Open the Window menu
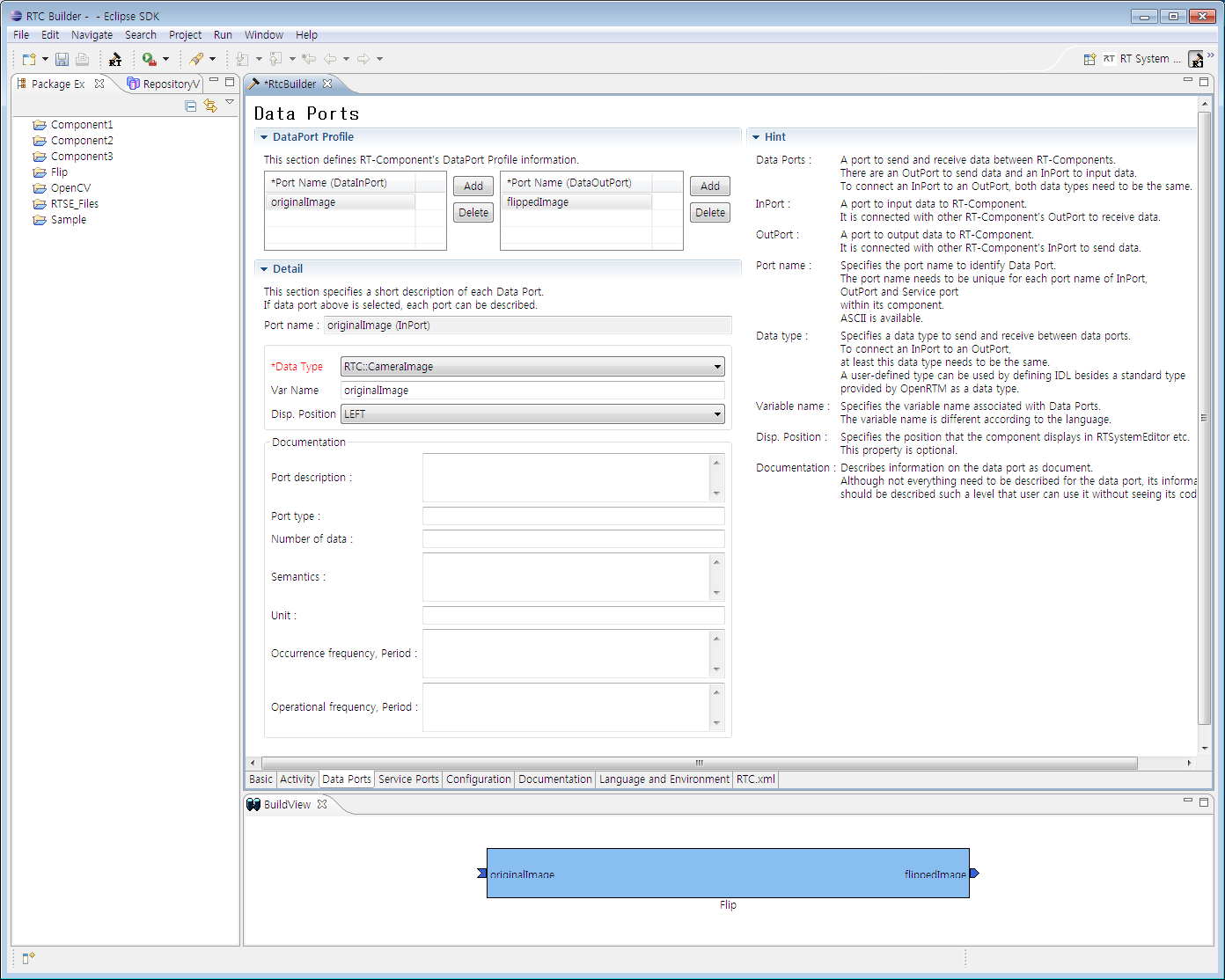 click(264, 35)
